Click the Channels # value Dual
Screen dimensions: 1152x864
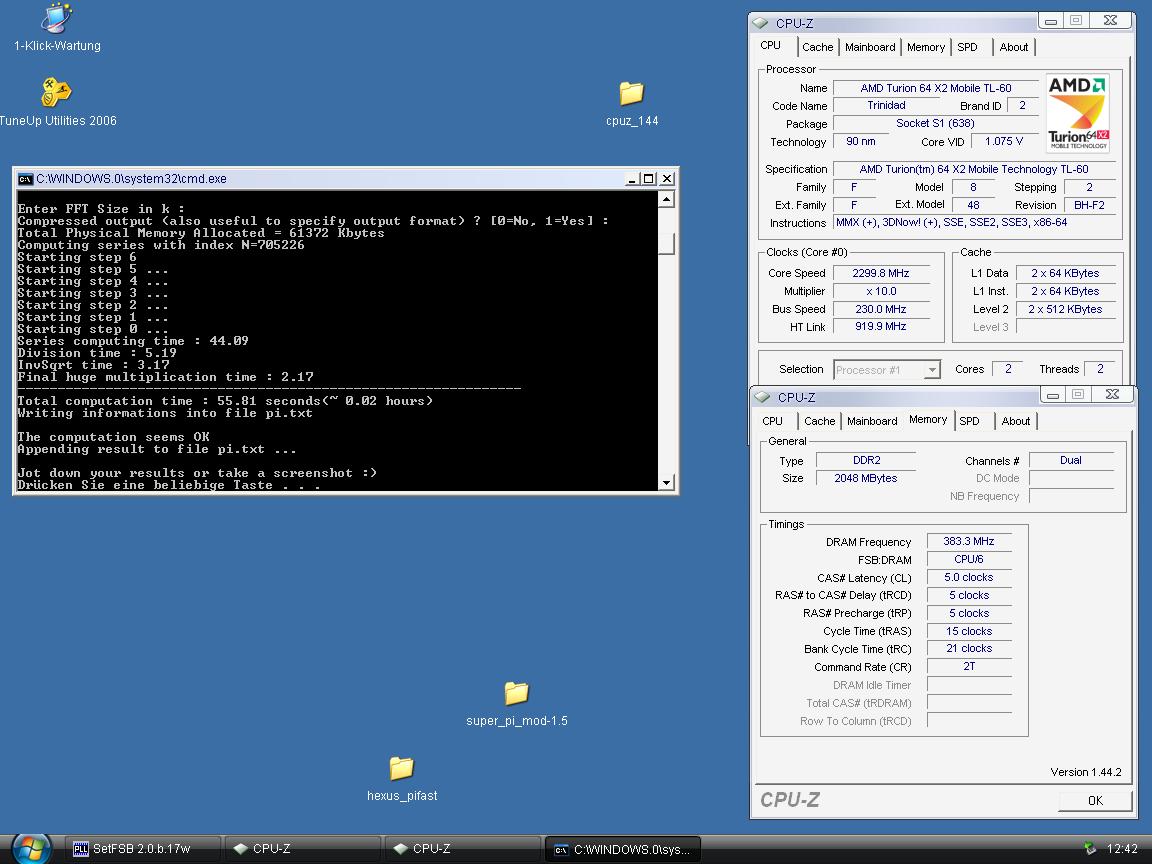(1071, 461)
